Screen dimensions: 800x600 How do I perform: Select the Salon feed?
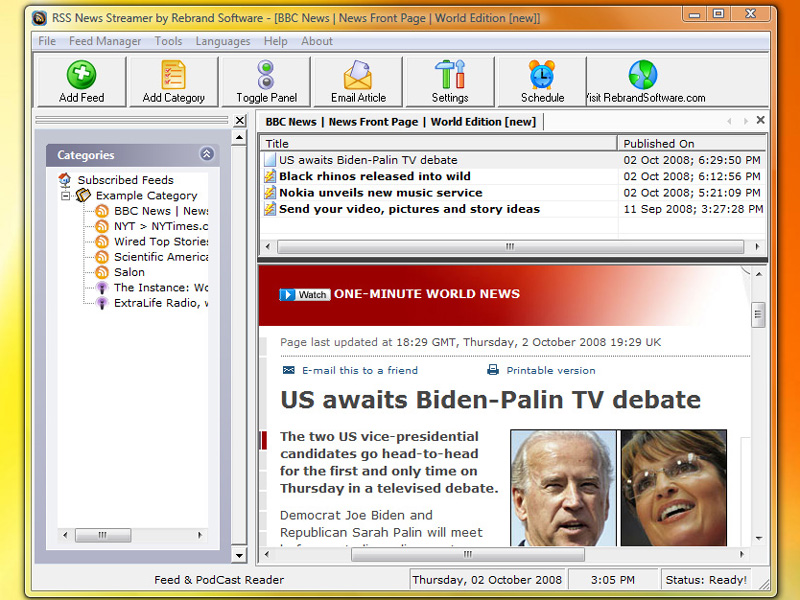[x=129, y=272]
